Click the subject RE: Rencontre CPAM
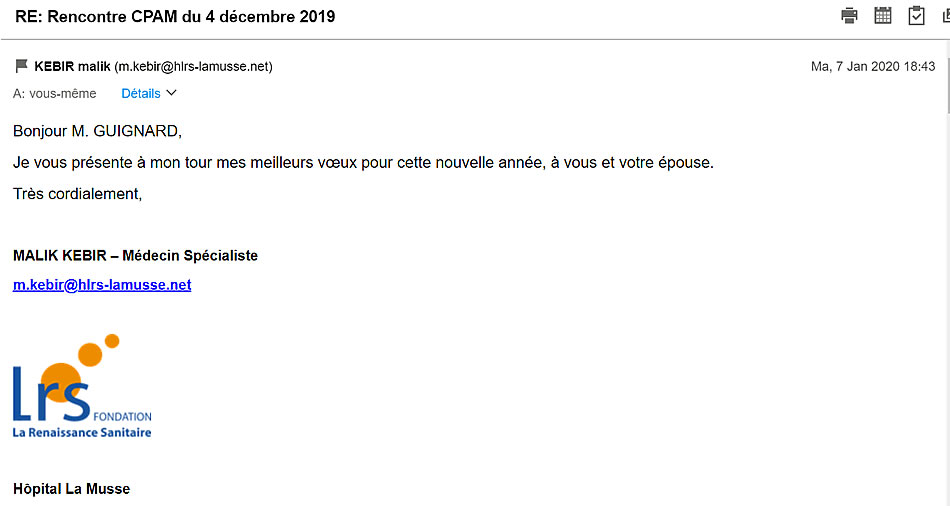Screen dimensions: 950x506 [x=175, y=16]
